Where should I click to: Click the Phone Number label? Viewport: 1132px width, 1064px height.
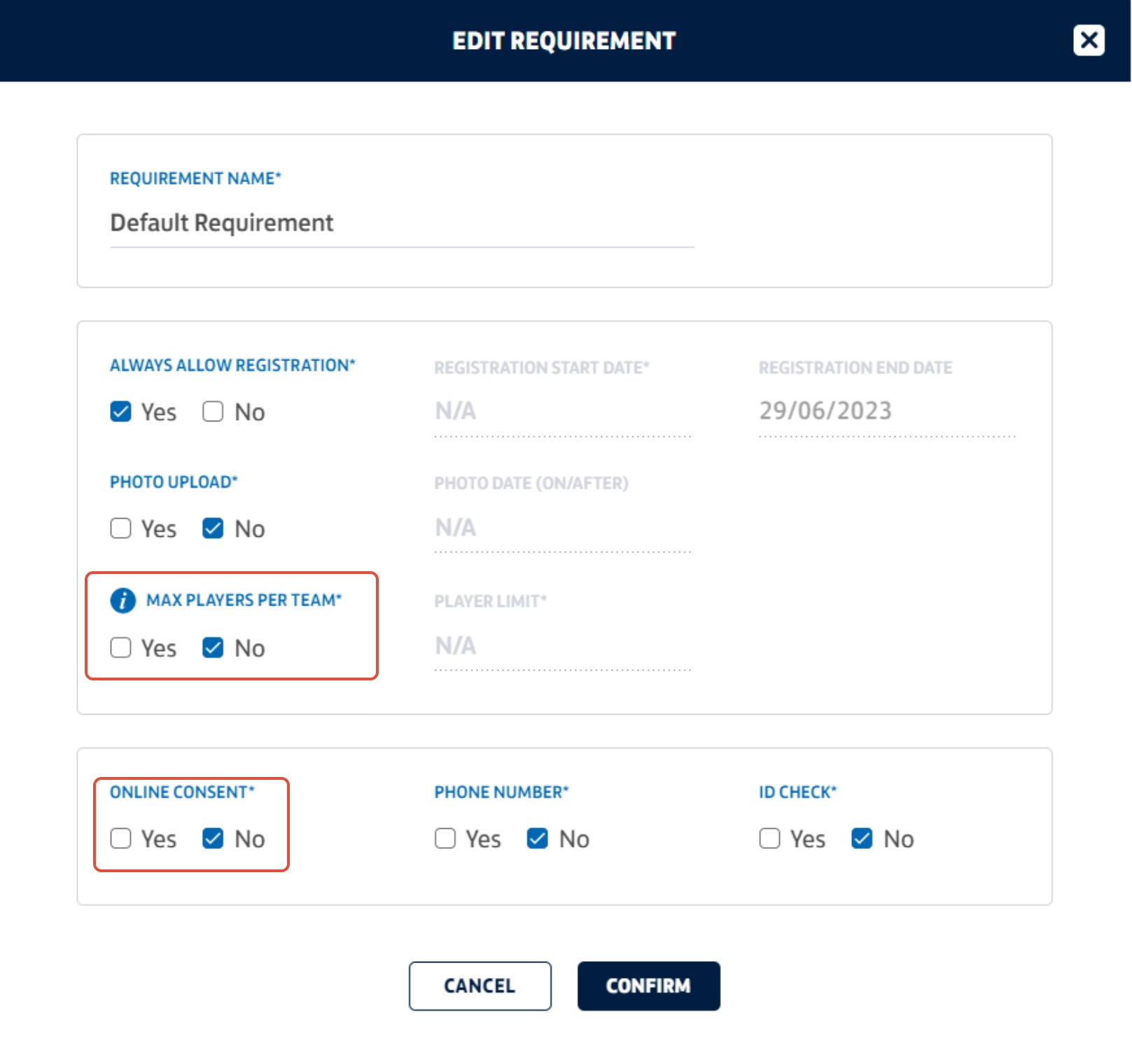(501, 792)
